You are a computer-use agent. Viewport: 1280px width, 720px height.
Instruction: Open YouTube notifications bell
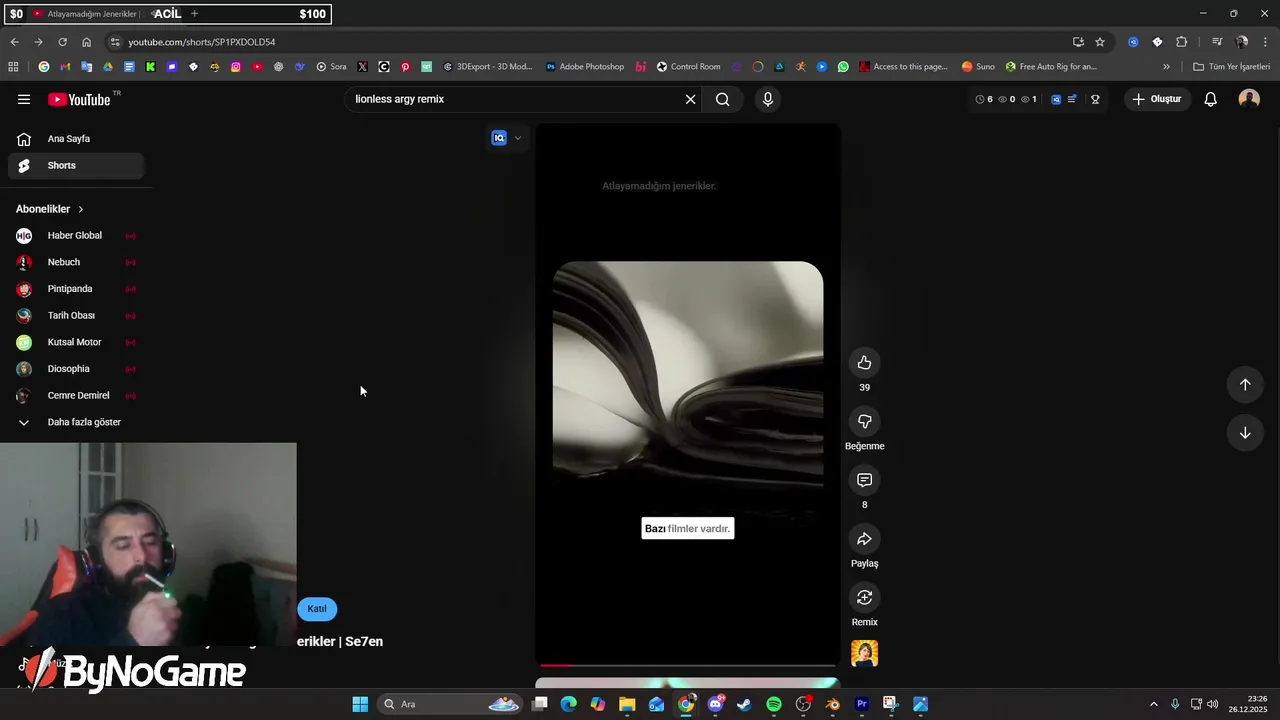point(1210,99)
